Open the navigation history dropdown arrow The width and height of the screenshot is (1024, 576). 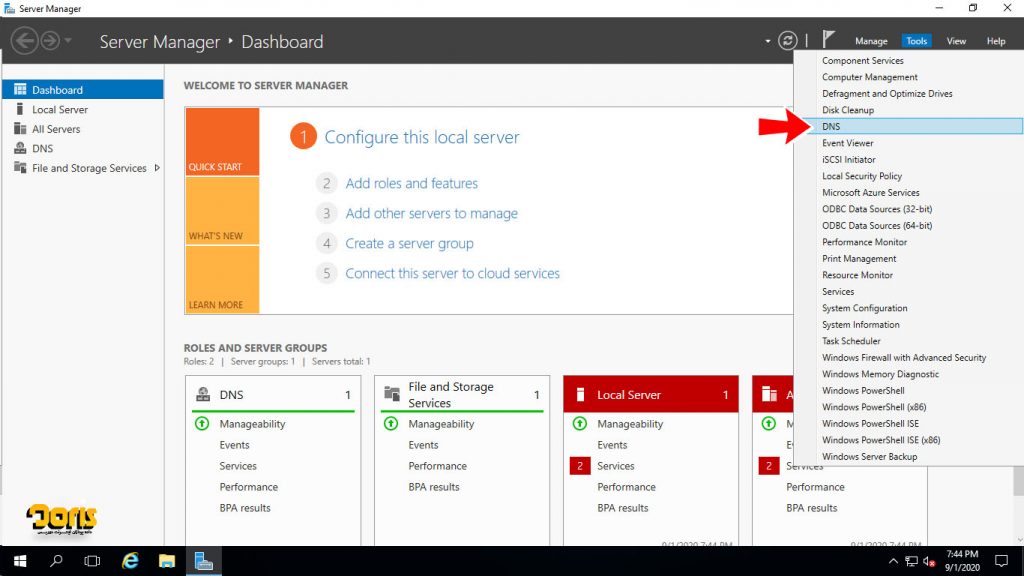(68, 41)
